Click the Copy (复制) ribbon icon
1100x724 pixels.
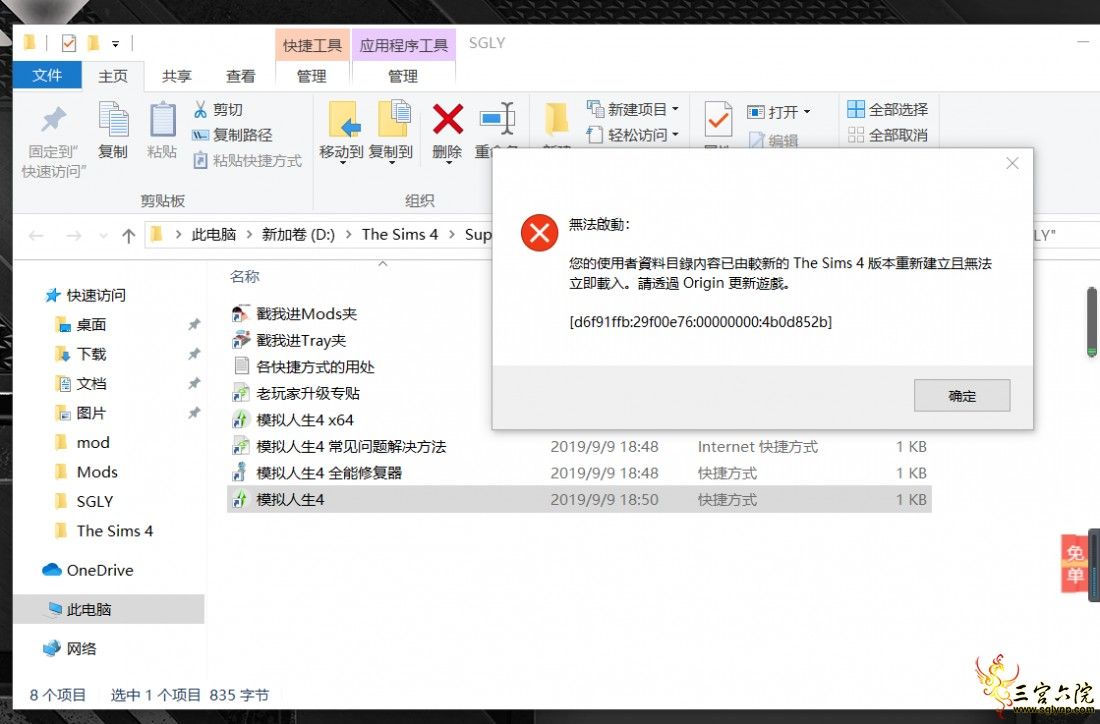pos(113,120)
